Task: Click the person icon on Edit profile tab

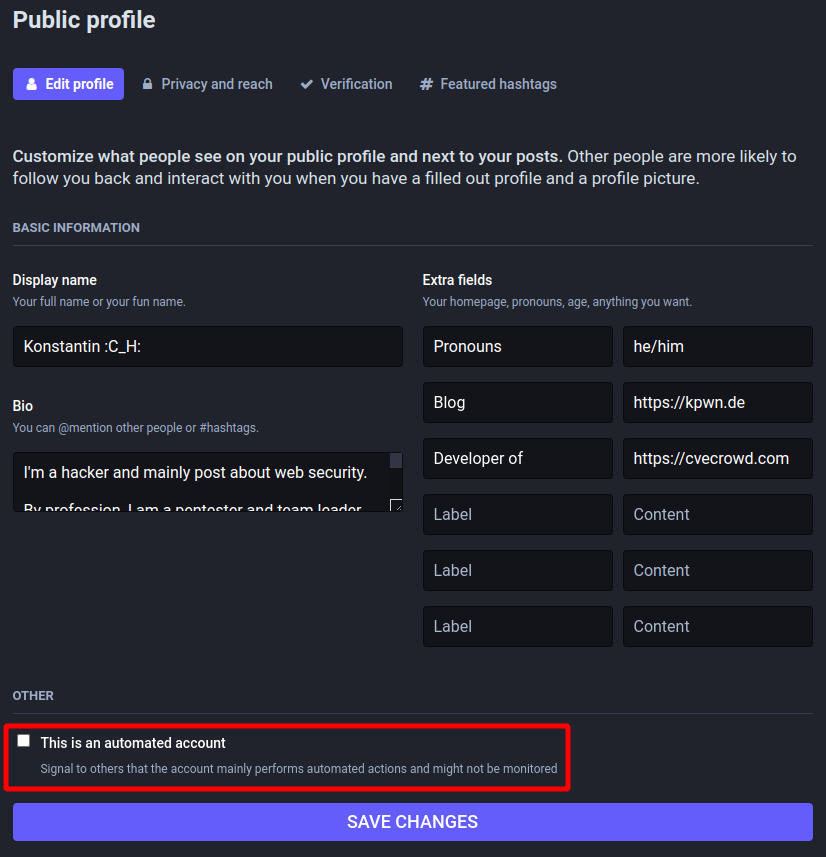Action: [x=32, y=84]
